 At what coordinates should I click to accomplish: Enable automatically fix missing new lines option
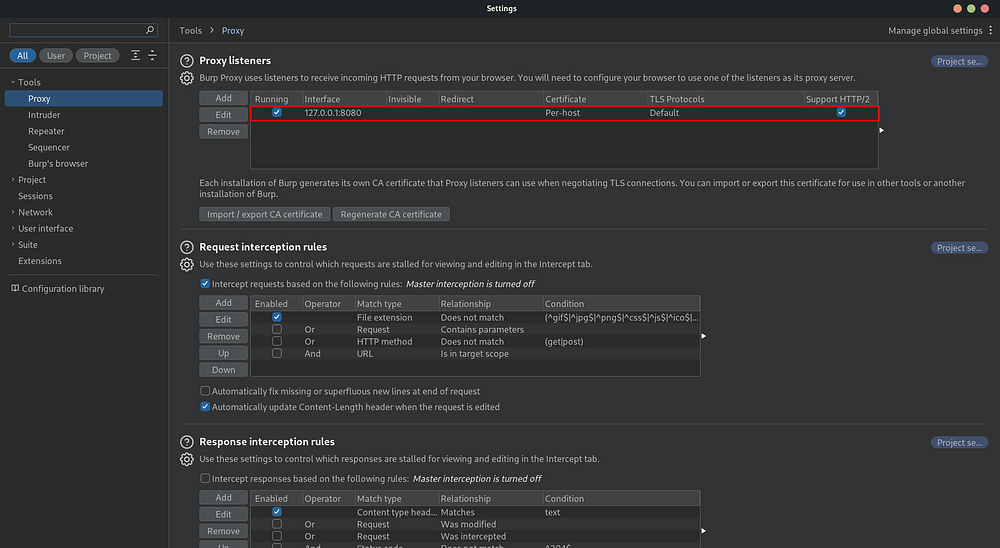coord(205,391)
